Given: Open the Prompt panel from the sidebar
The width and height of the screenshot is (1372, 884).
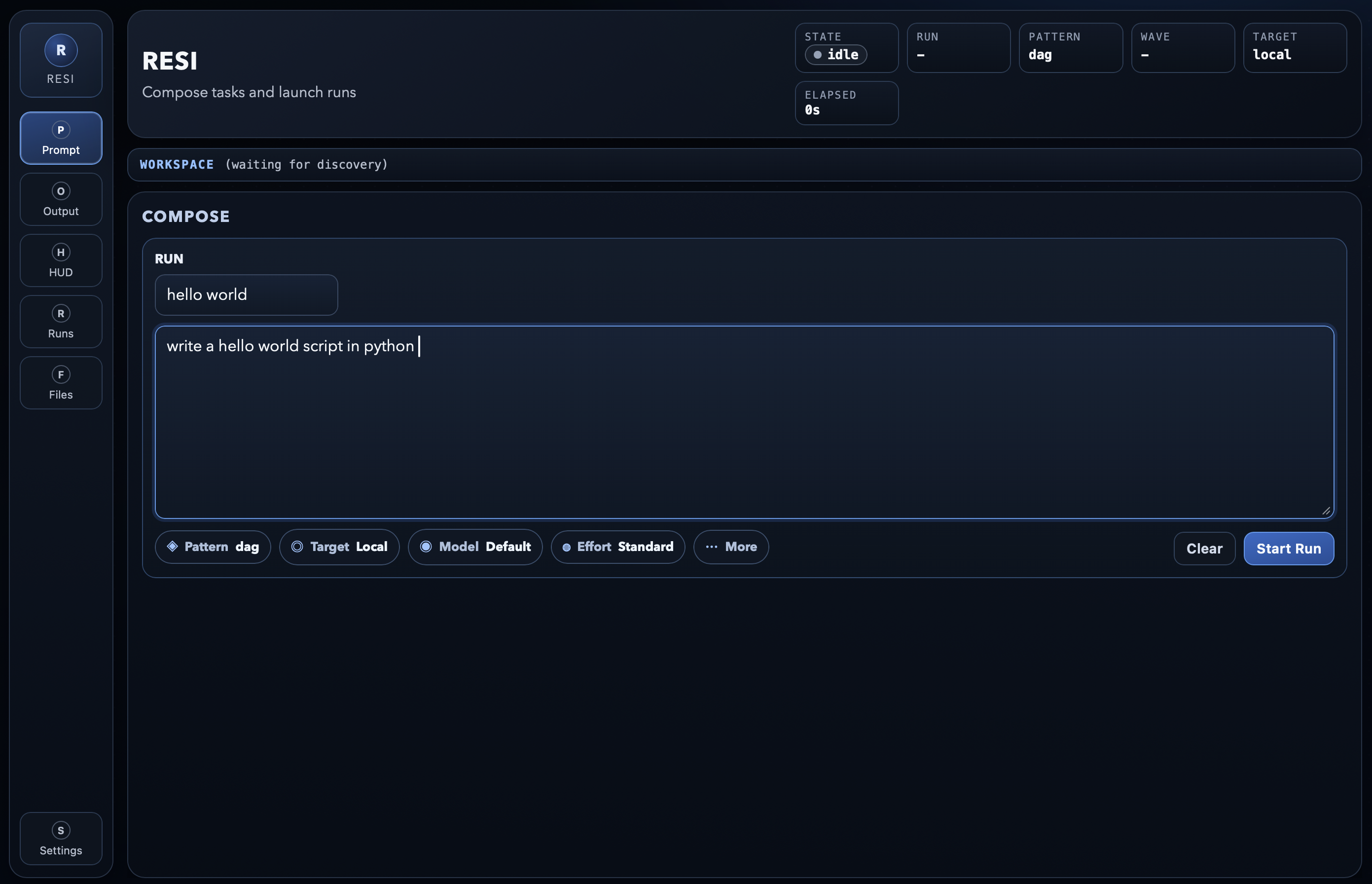Looking at the screenshot, I should coord(60,138).
